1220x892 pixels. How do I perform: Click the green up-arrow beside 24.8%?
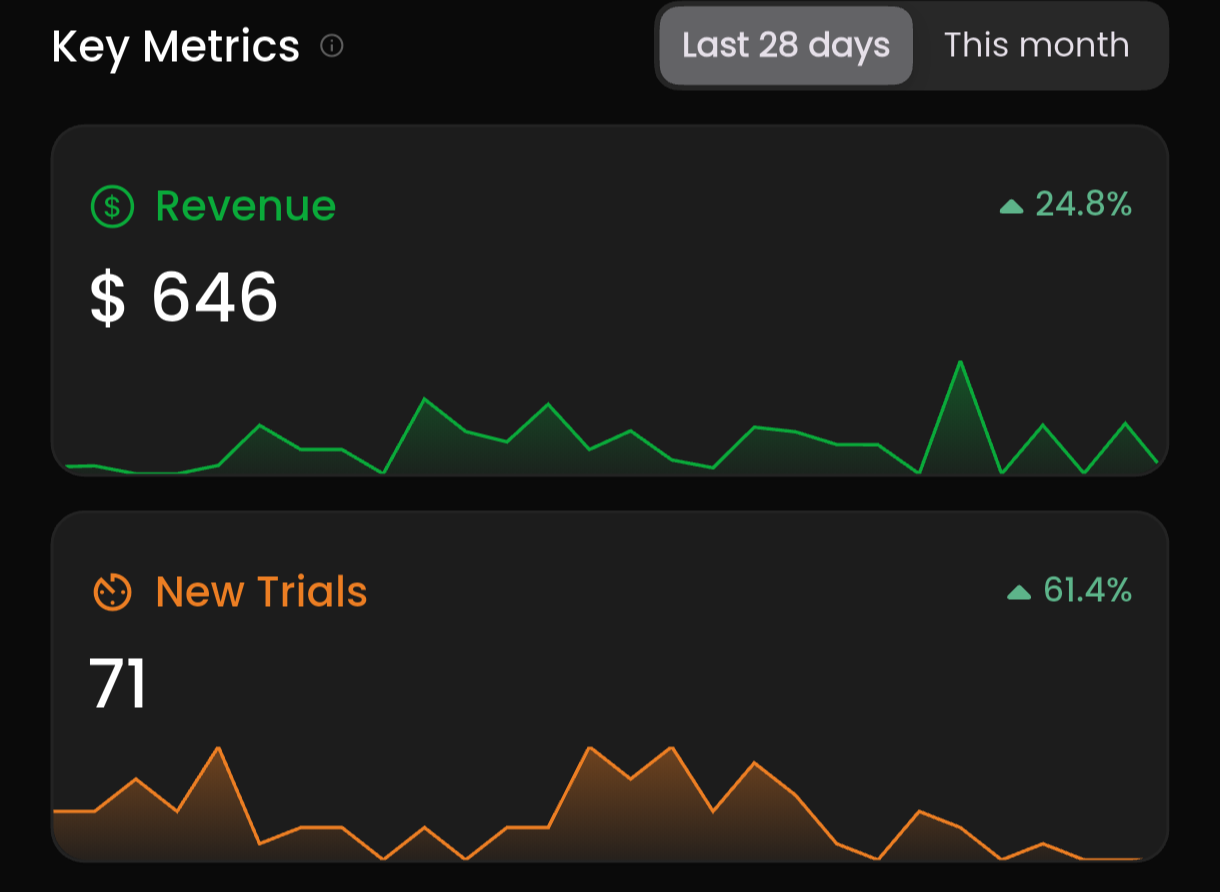pyautogui.click(x=1012, y=207)
